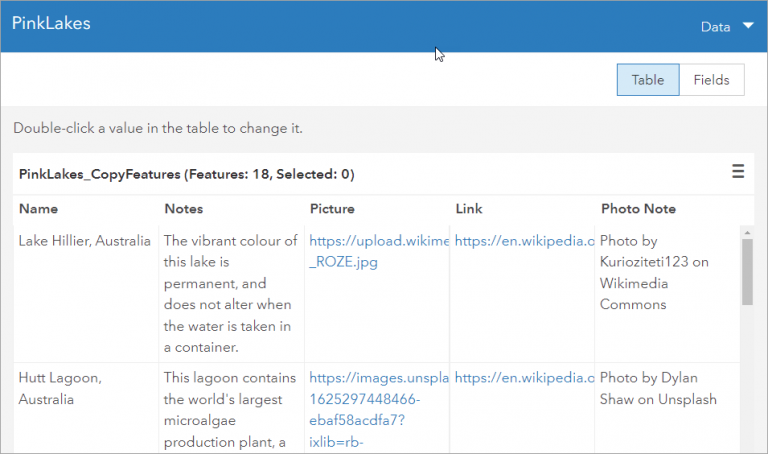Click the Notes column header
The height and width of the screenshot is (454, 768).
tap(184, 209)
